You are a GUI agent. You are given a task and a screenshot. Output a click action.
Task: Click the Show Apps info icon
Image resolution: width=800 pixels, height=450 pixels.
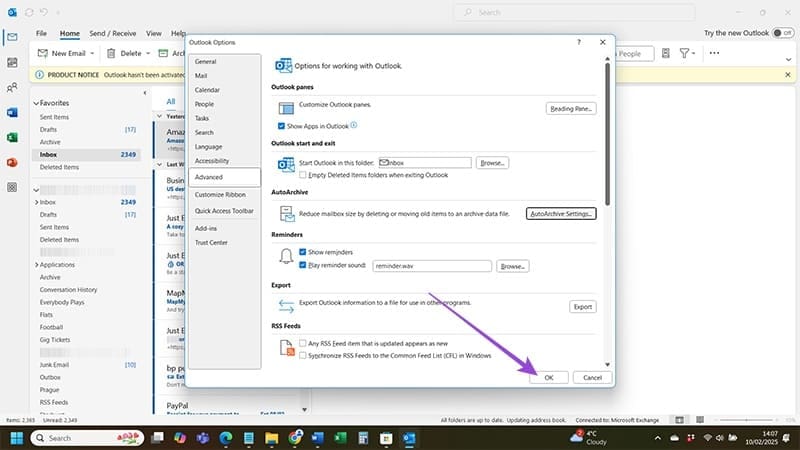click(354, 125)
